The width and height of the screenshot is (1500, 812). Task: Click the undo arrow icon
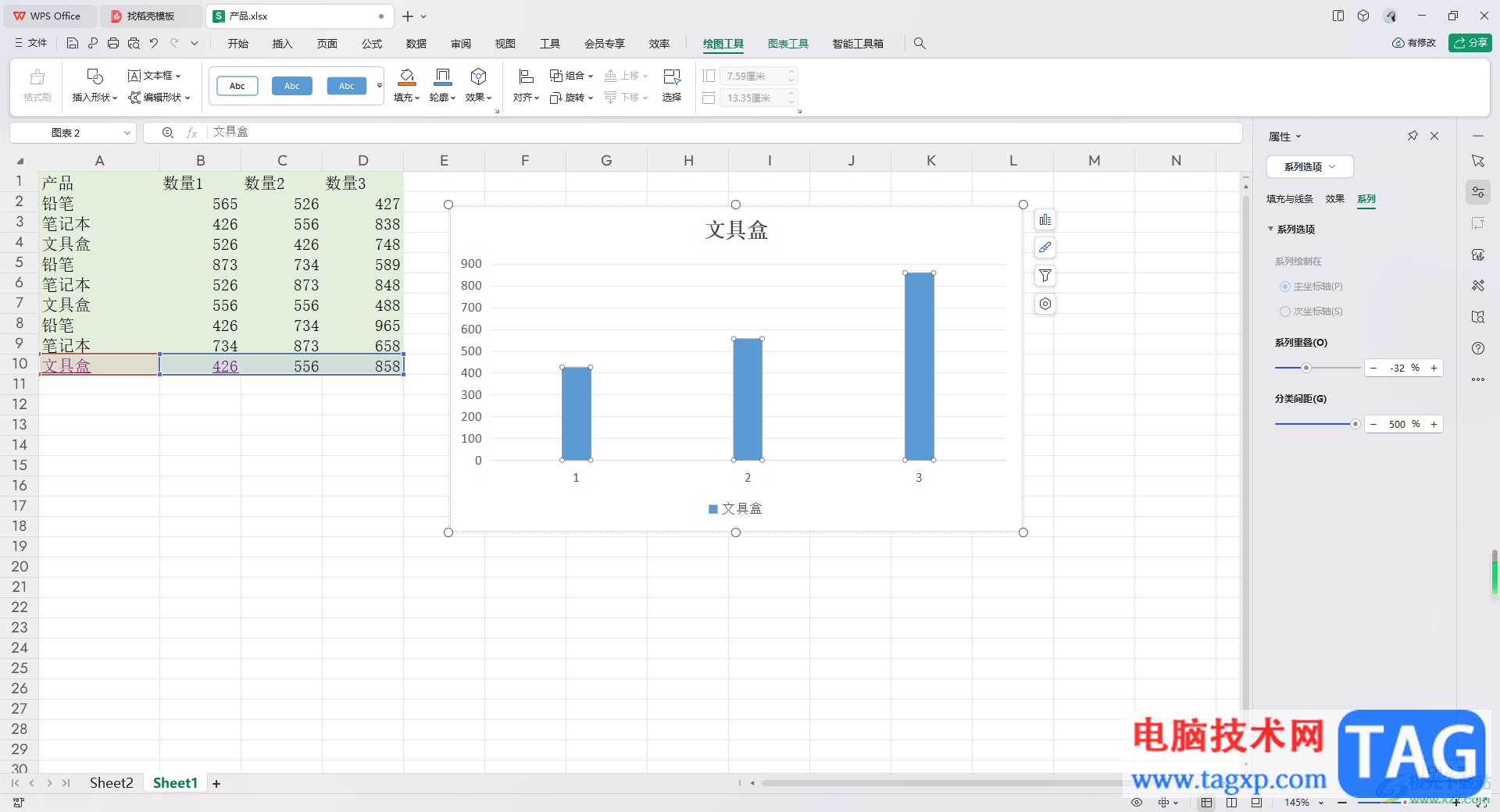point(154,44)
